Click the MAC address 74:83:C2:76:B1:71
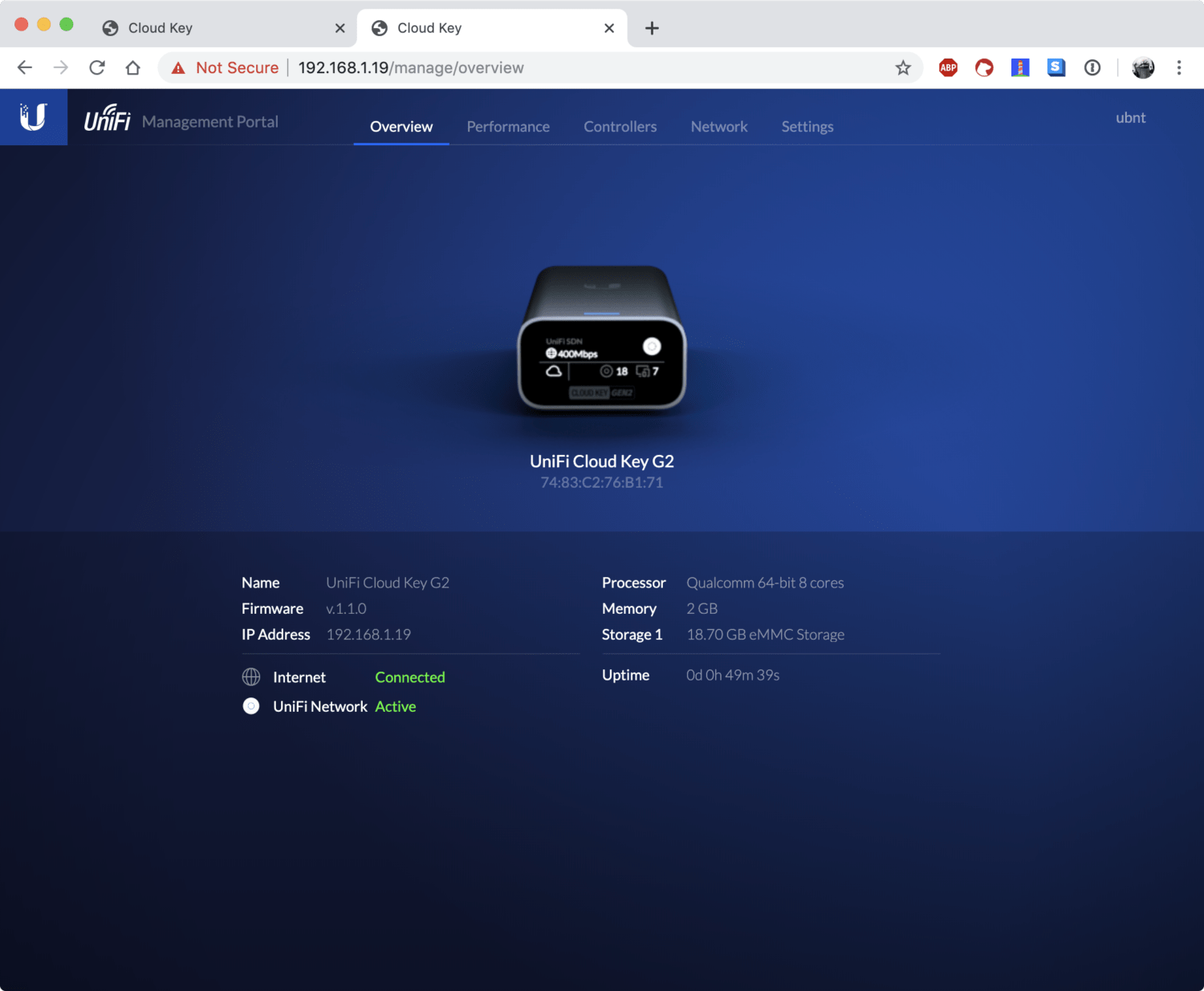The image size is (1204, 991). [x=602, y=482]
